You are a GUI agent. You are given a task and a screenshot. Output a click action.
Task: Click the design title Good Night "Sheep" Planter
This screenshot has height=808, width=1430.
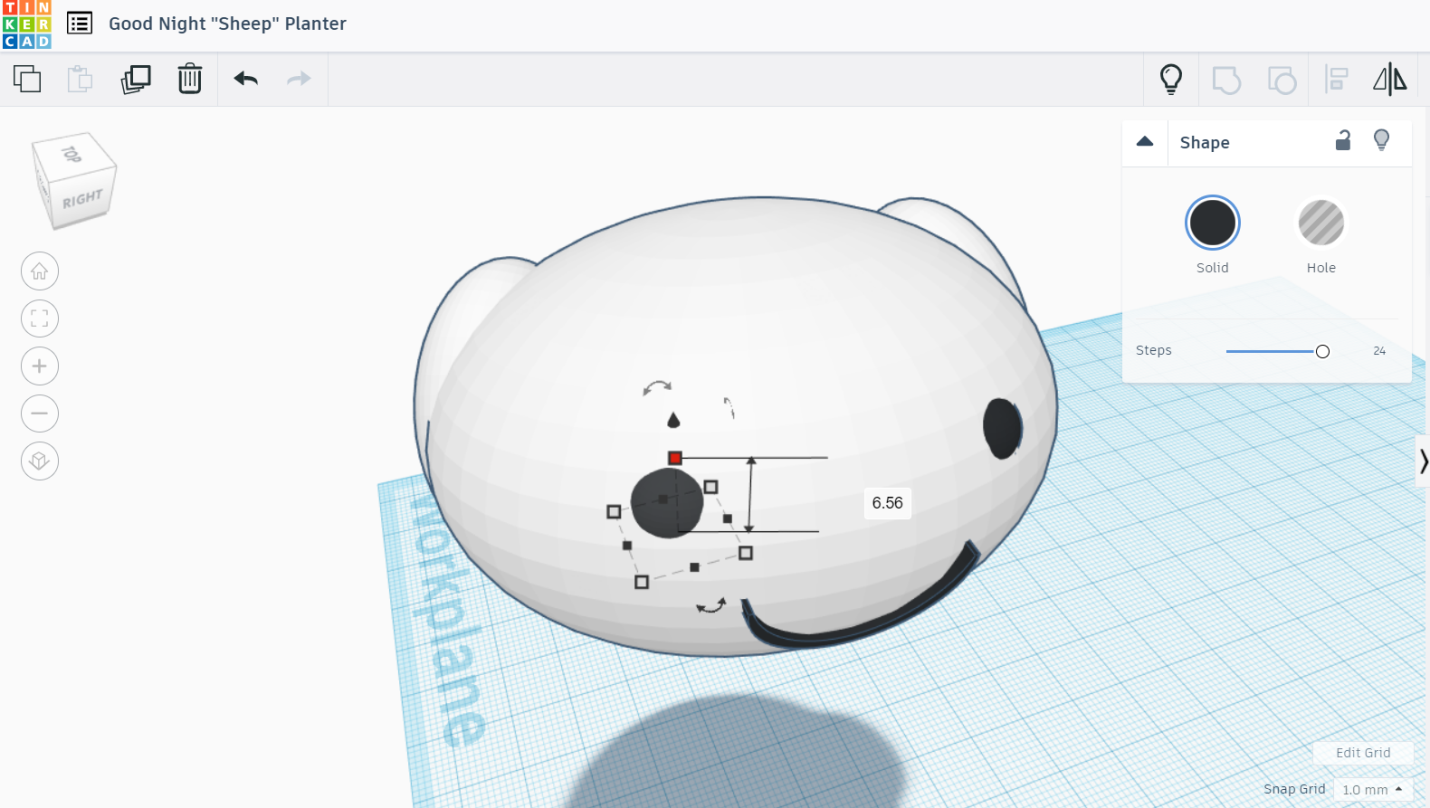coord(228,23)
